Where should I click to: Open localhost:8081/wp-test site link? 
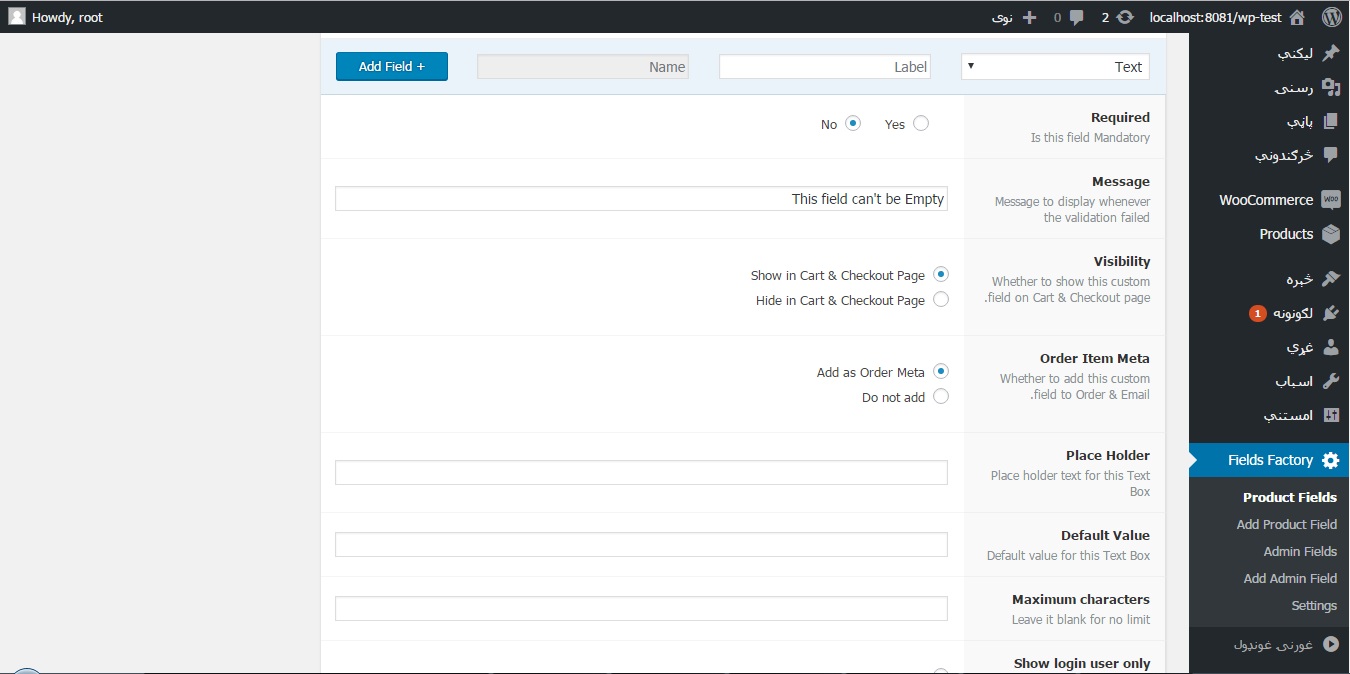1216,17
